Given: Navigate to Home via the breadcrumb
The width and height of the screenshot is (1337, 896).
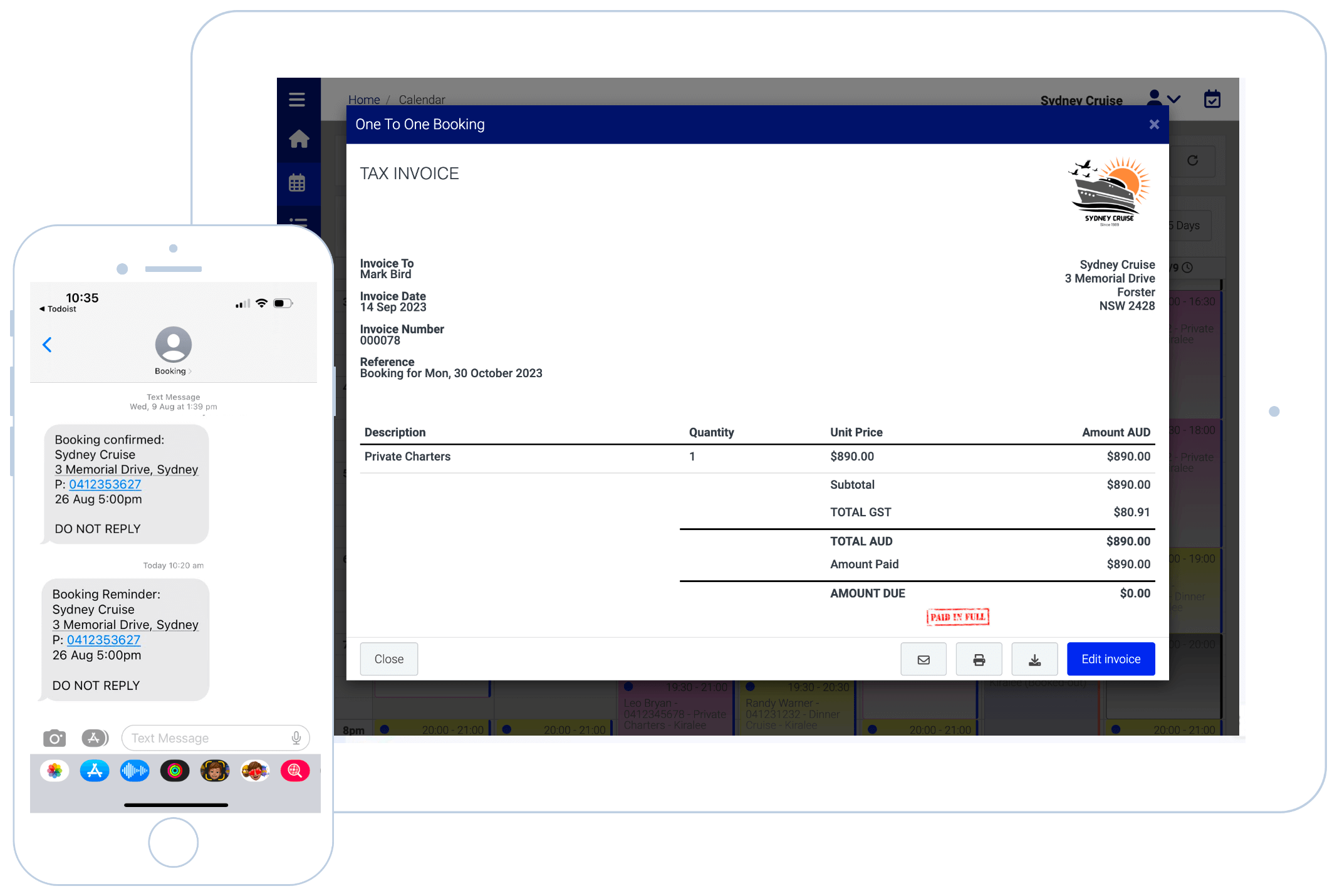Looking at the screenshot, I should click(364, 99).
